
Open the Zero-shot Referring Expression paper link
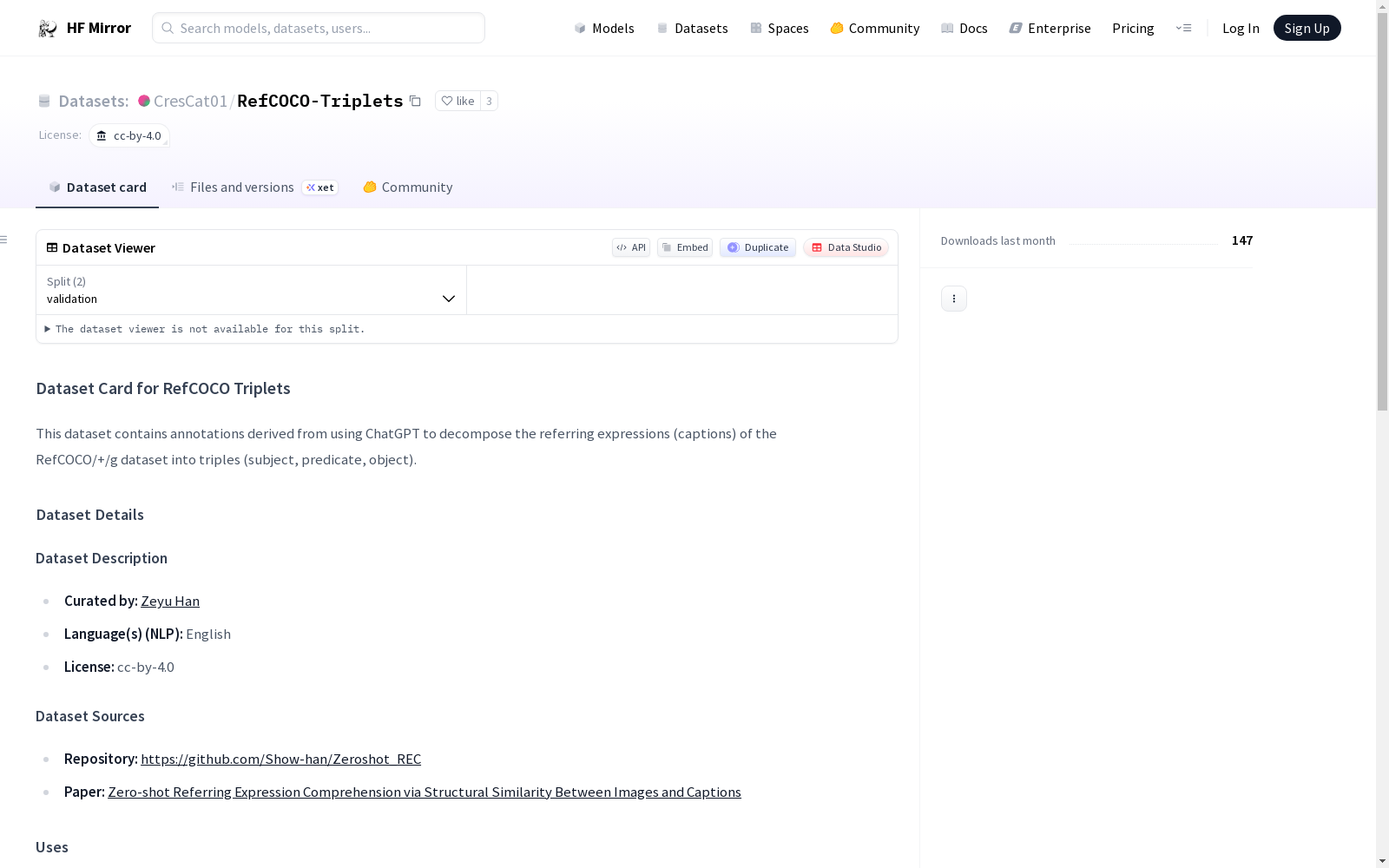pos(425,792)
